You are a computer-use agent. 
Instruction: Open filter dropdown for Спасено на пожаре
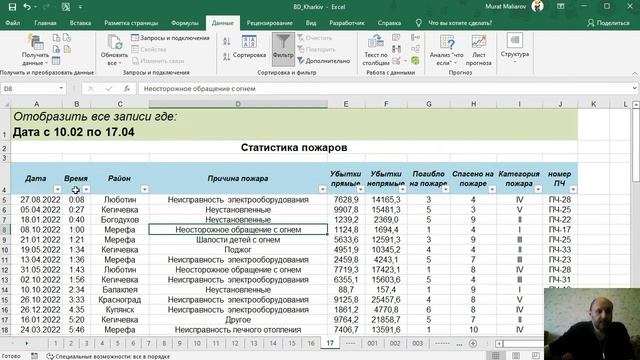click(x=492, y=189)
